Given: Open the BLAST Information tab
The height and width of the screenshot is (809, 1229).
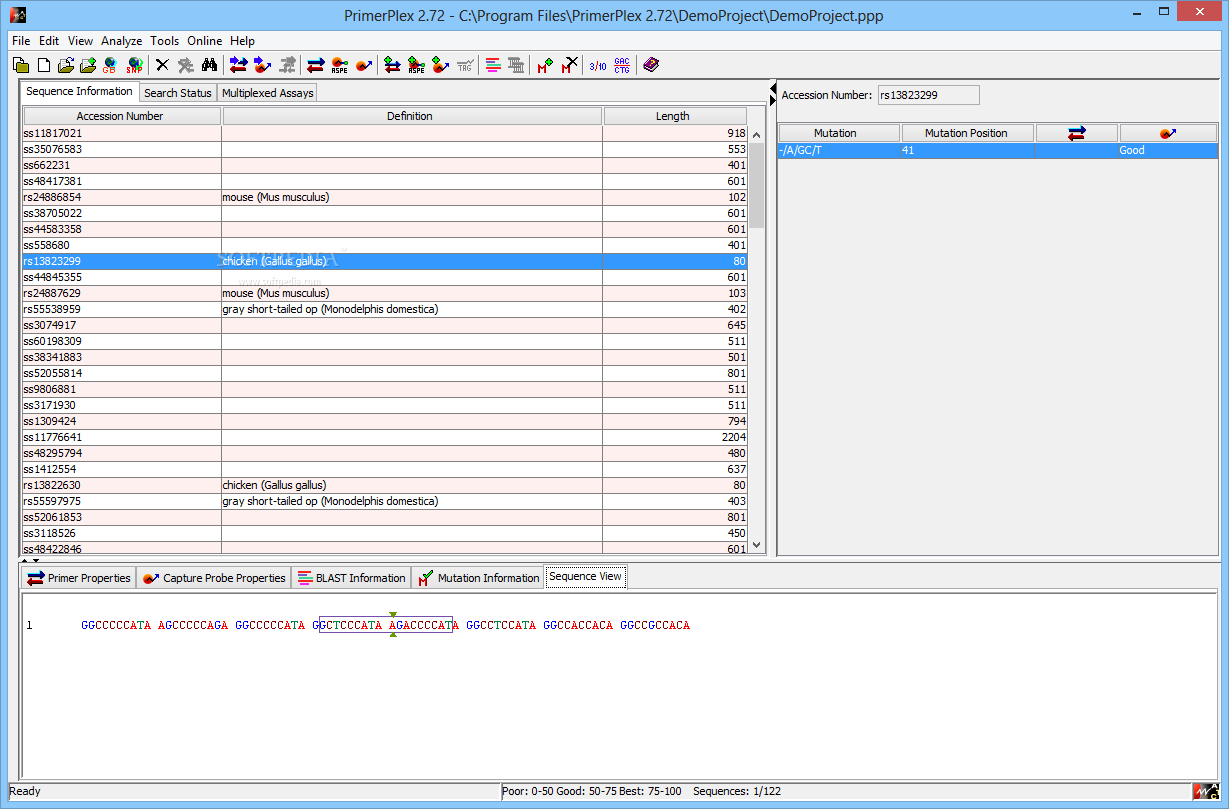Looking at the screenshot, I should pos(351,578).
